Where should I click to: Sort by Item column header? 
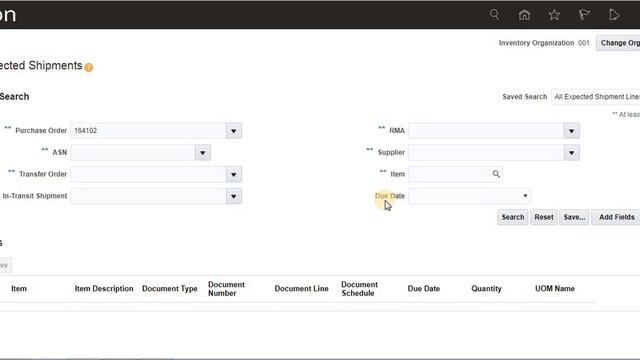[19, 289]
